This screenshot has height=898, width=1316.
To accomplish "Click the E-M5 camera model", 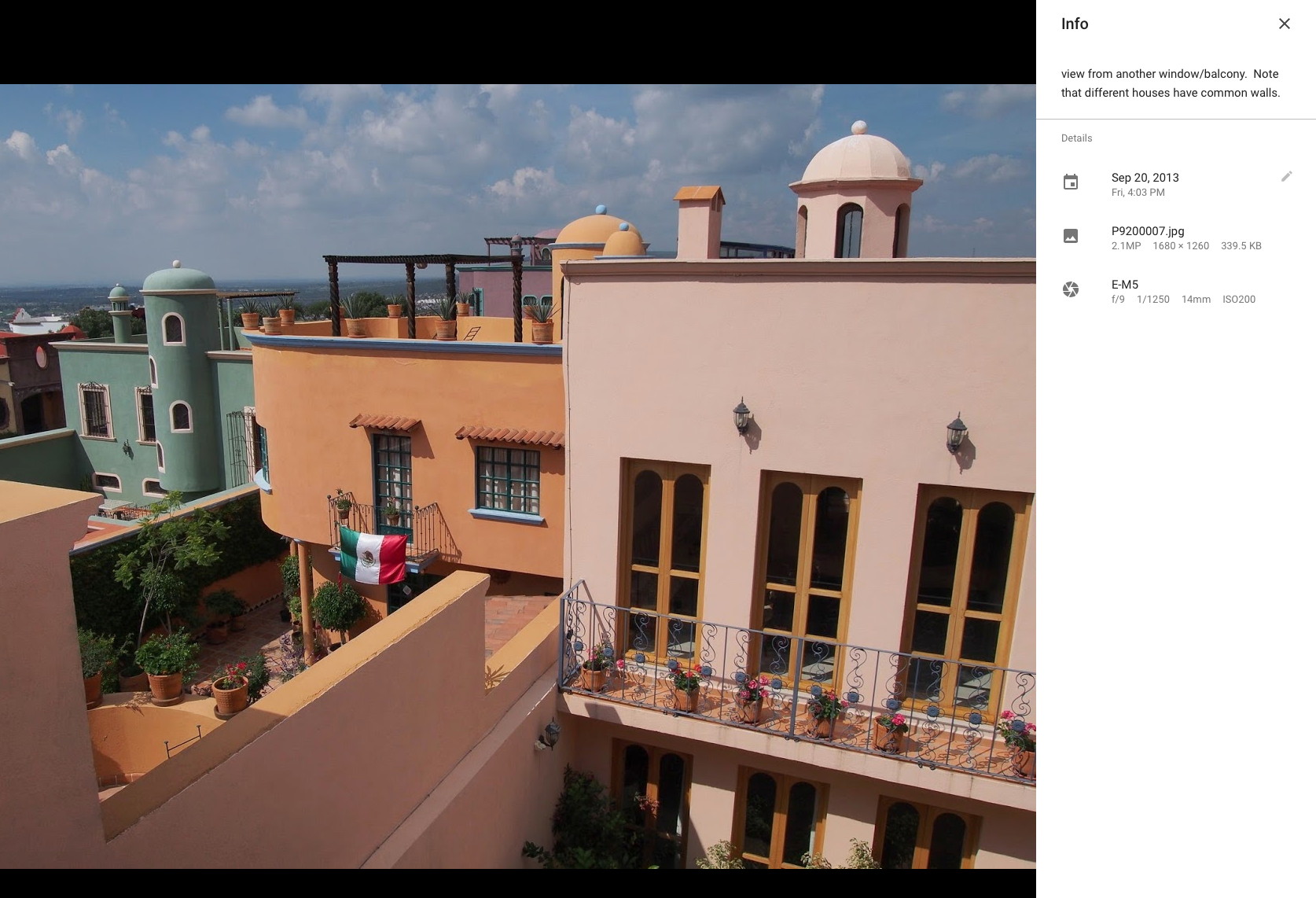I will click(1124, 285).
